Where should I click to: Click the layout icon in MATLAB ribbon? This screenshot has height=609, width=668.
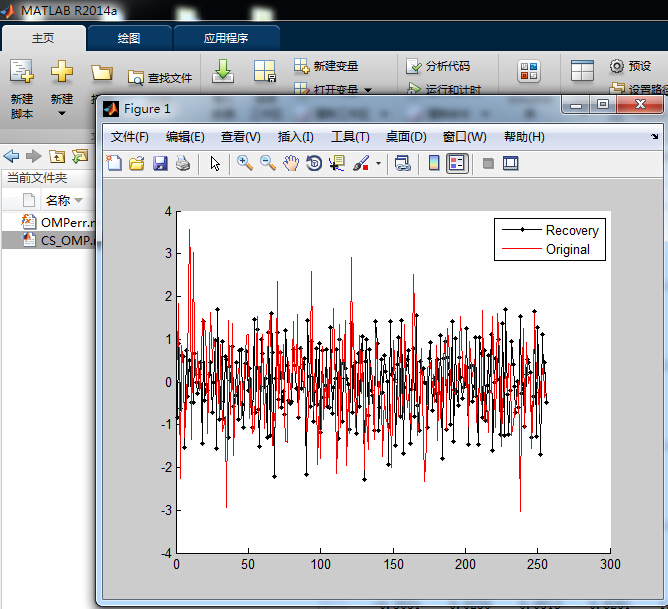582,71
